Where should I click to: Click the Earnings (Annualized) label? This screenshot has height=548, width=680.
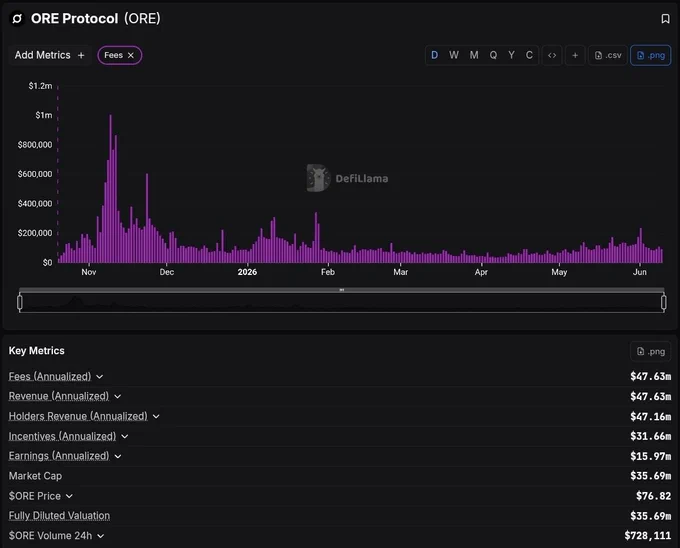pos(59,456)
